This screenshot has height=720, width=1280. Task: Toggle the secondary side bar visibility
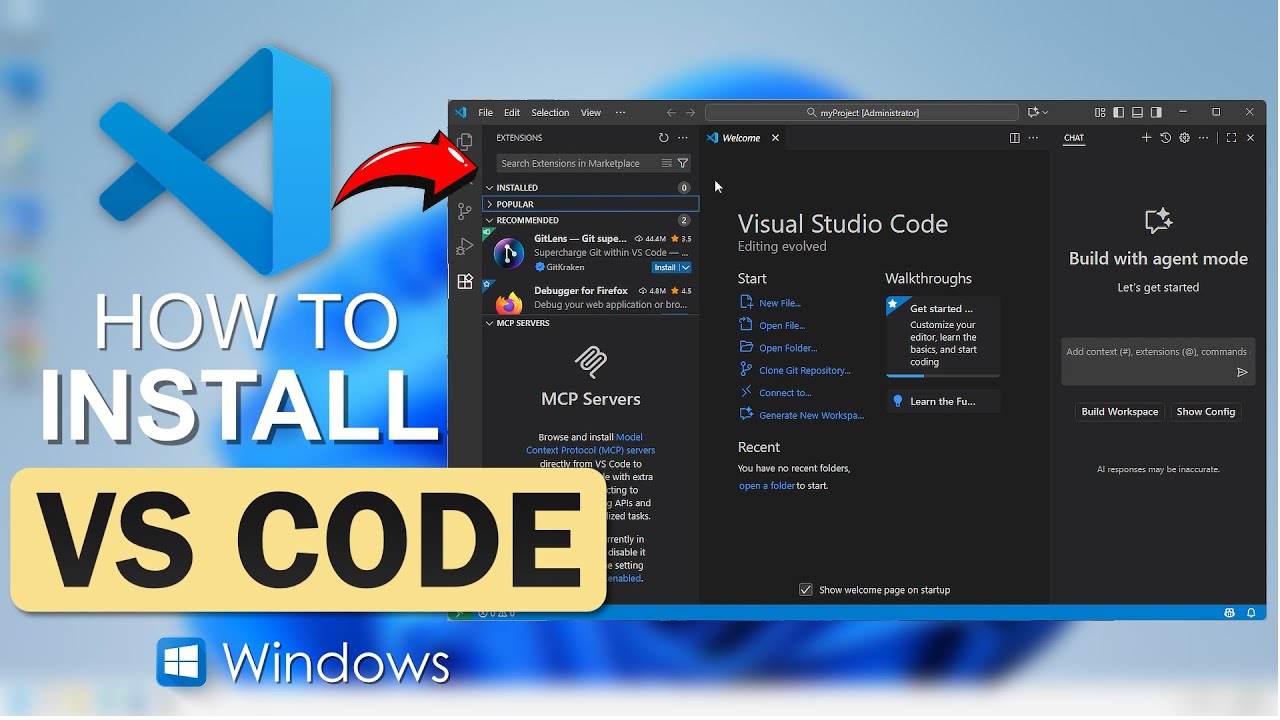[x=1156, y=113]
